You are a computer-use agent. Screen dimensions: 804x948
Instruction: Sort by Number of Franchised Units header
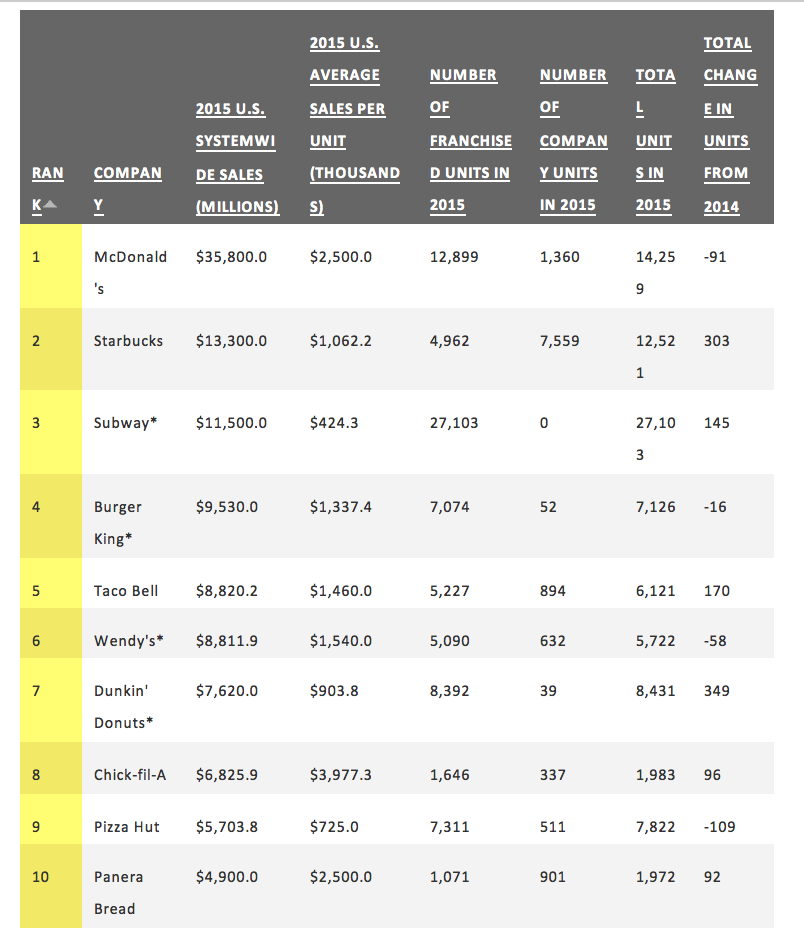click(x=470, y=140)
